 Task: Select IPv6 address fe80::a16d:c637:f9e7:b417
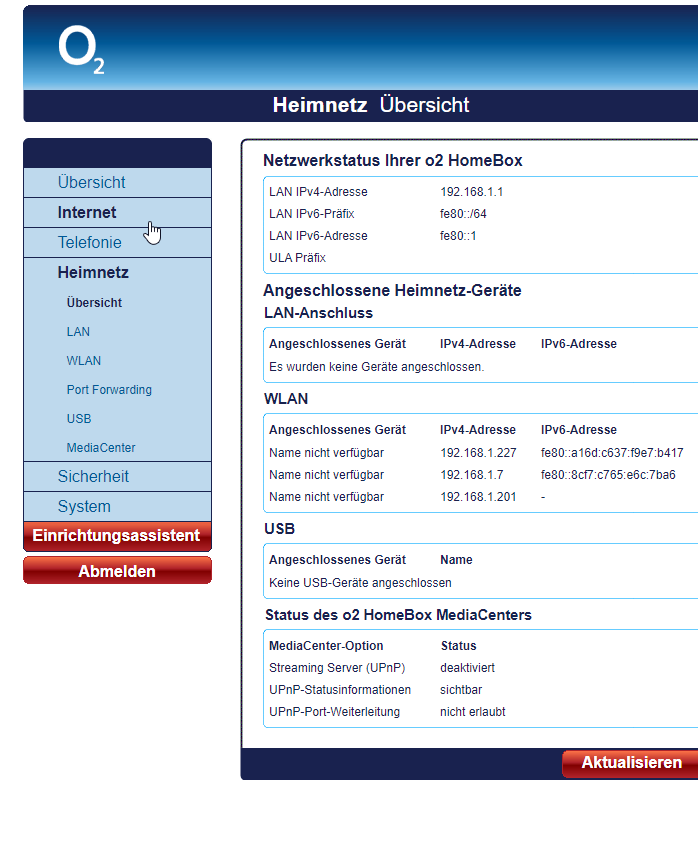click(612, 453)
